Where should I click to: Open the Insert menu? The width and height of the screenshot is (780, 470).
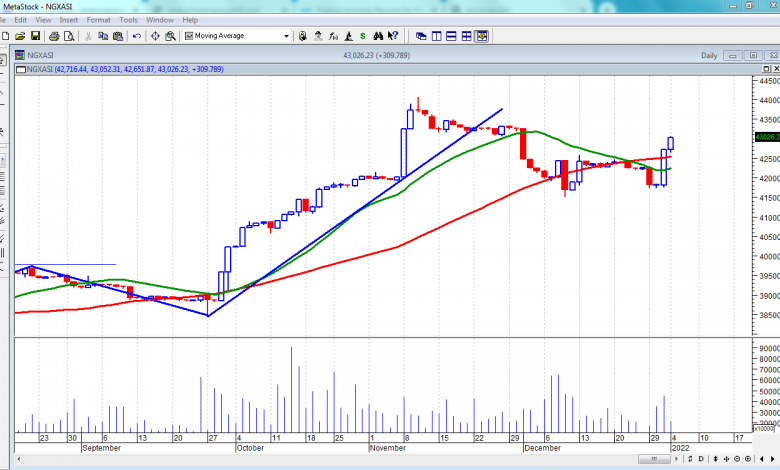pyautogui.click(x=69, y=20)
